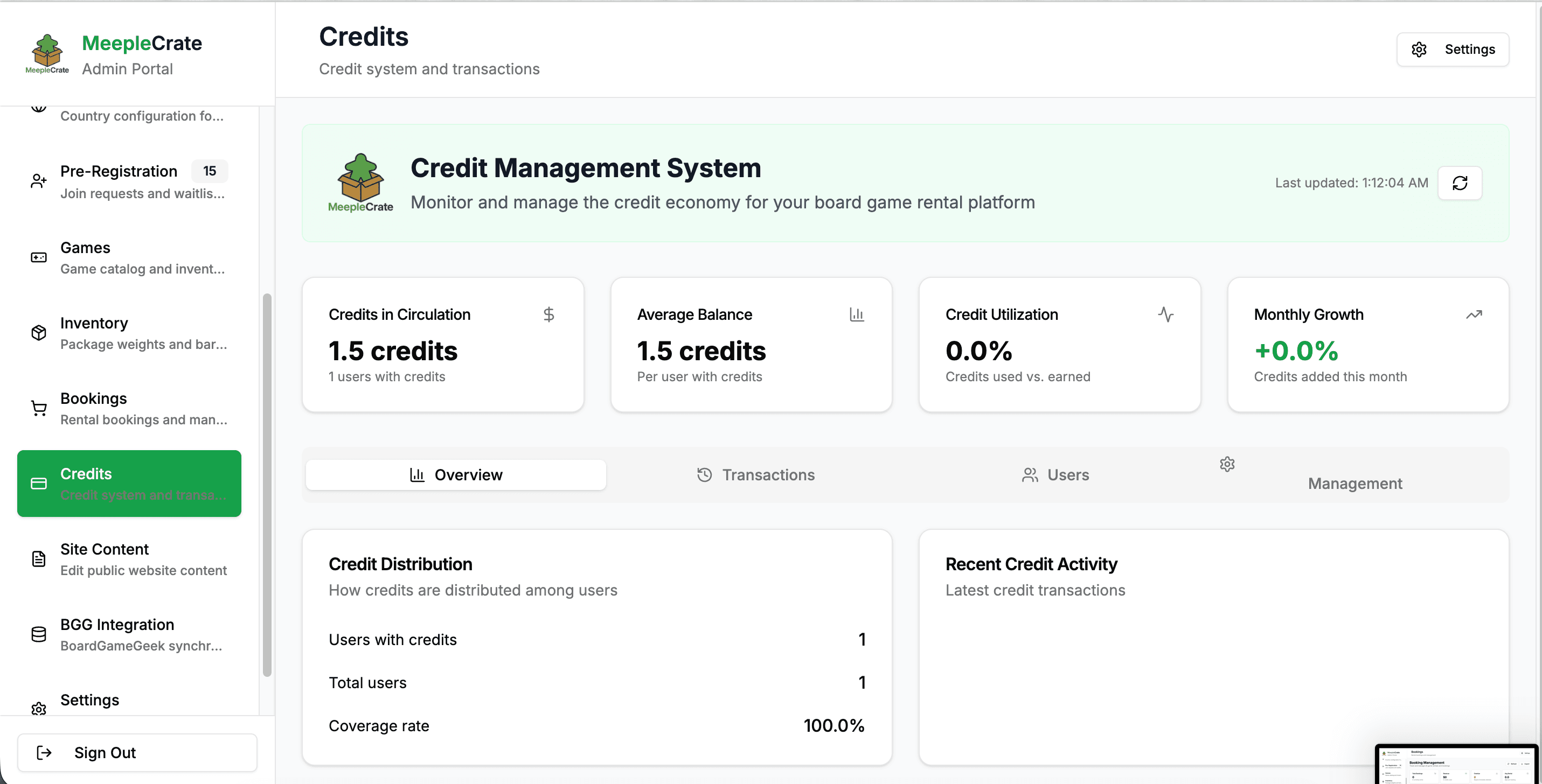Click the '100.0%' Coverage rate value
The width and height of the screenshot is (1542, 784).
[834, 725]
